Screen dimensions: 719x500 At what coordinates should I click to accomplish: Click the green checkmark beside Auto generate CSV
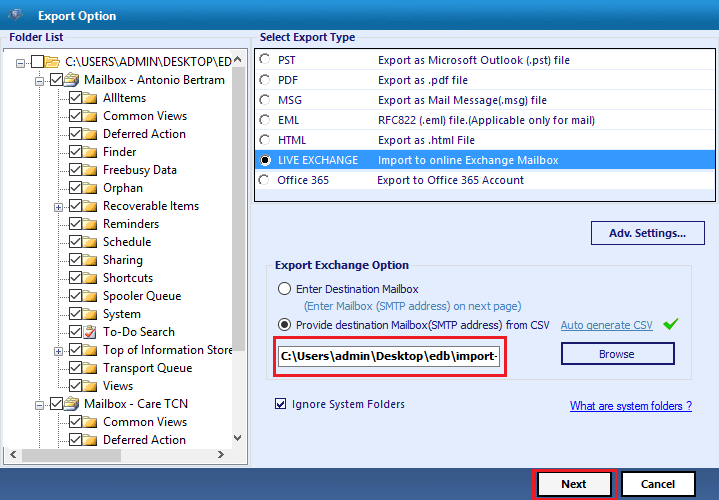click(670, 324)
